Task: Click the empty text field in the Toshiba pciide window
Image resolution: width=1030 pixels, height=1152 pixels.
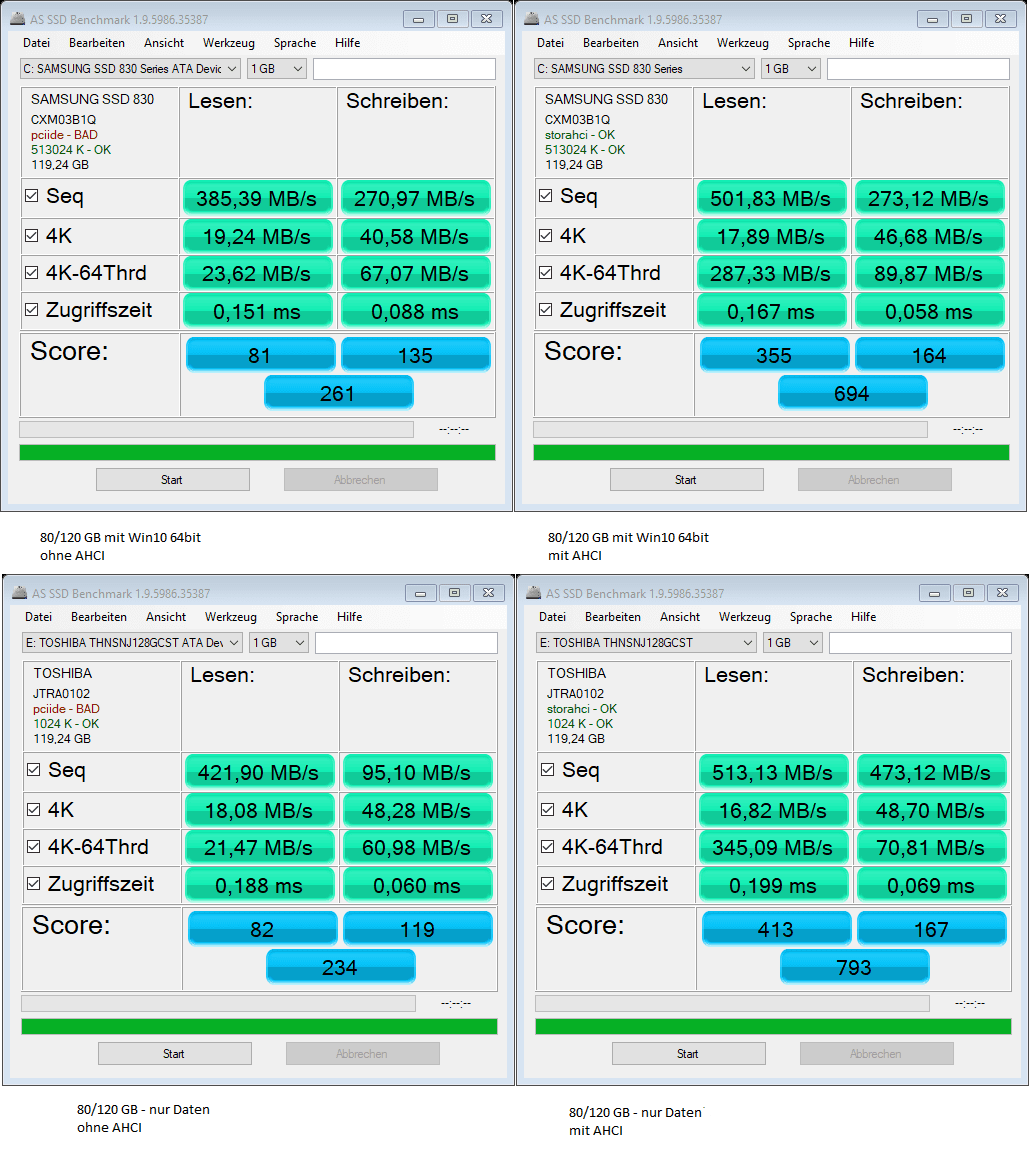Action: pos(406,643)
